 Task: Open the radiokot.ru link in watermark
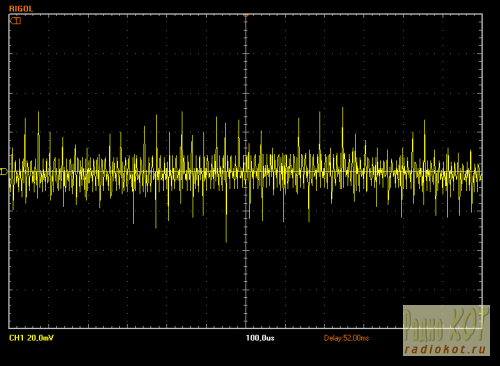pyautogui.click(x=445, y=349)
